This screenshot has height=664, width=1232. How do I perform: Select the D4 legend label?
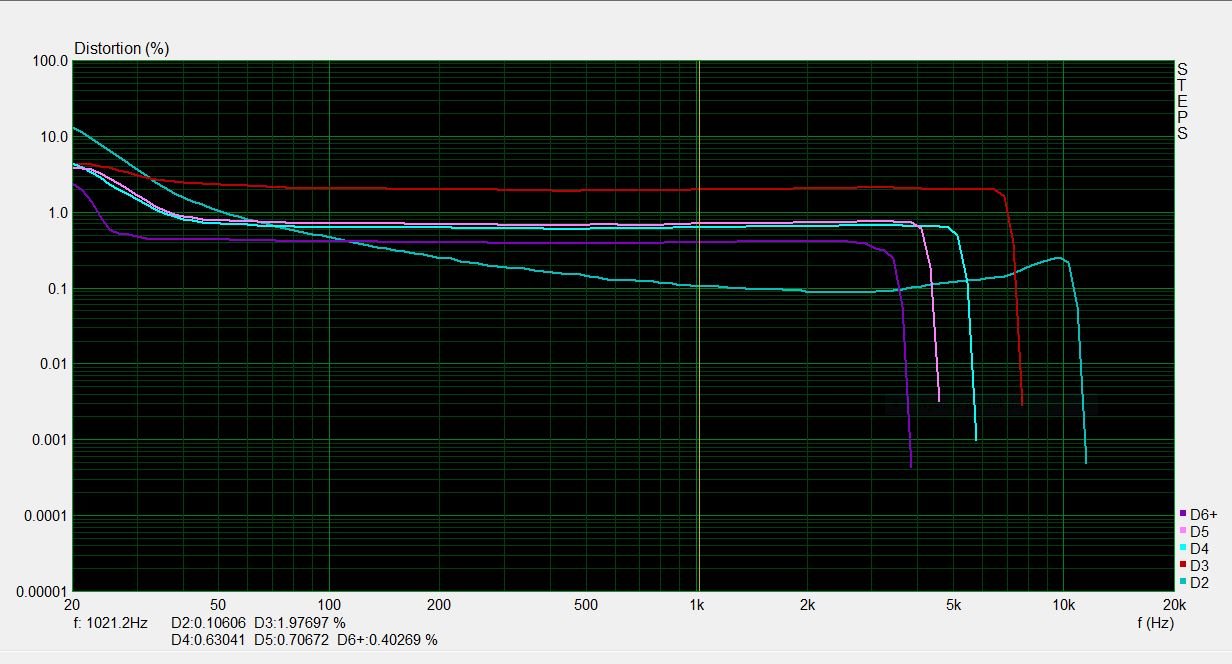point(1199,549)
